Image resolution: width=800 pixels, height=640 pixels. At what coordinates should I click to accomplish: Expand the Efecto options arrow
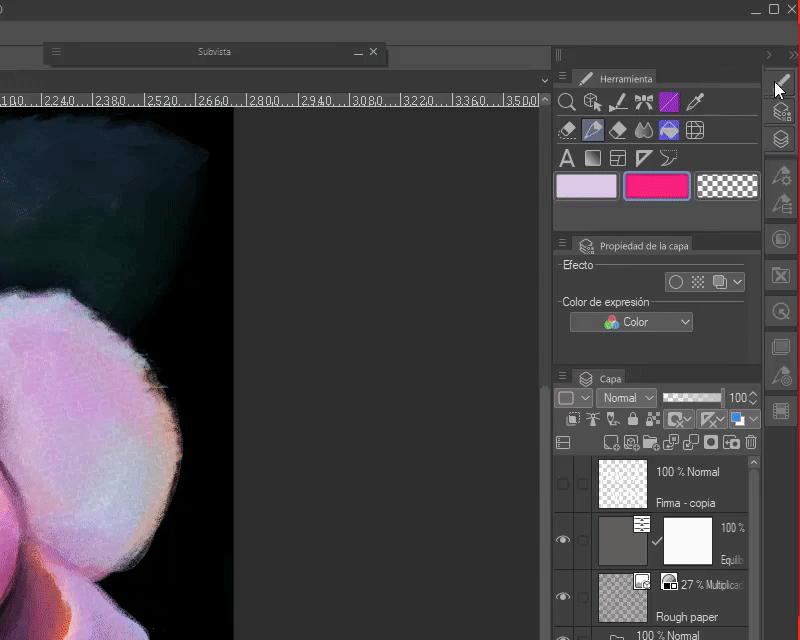tap(737, 282)
